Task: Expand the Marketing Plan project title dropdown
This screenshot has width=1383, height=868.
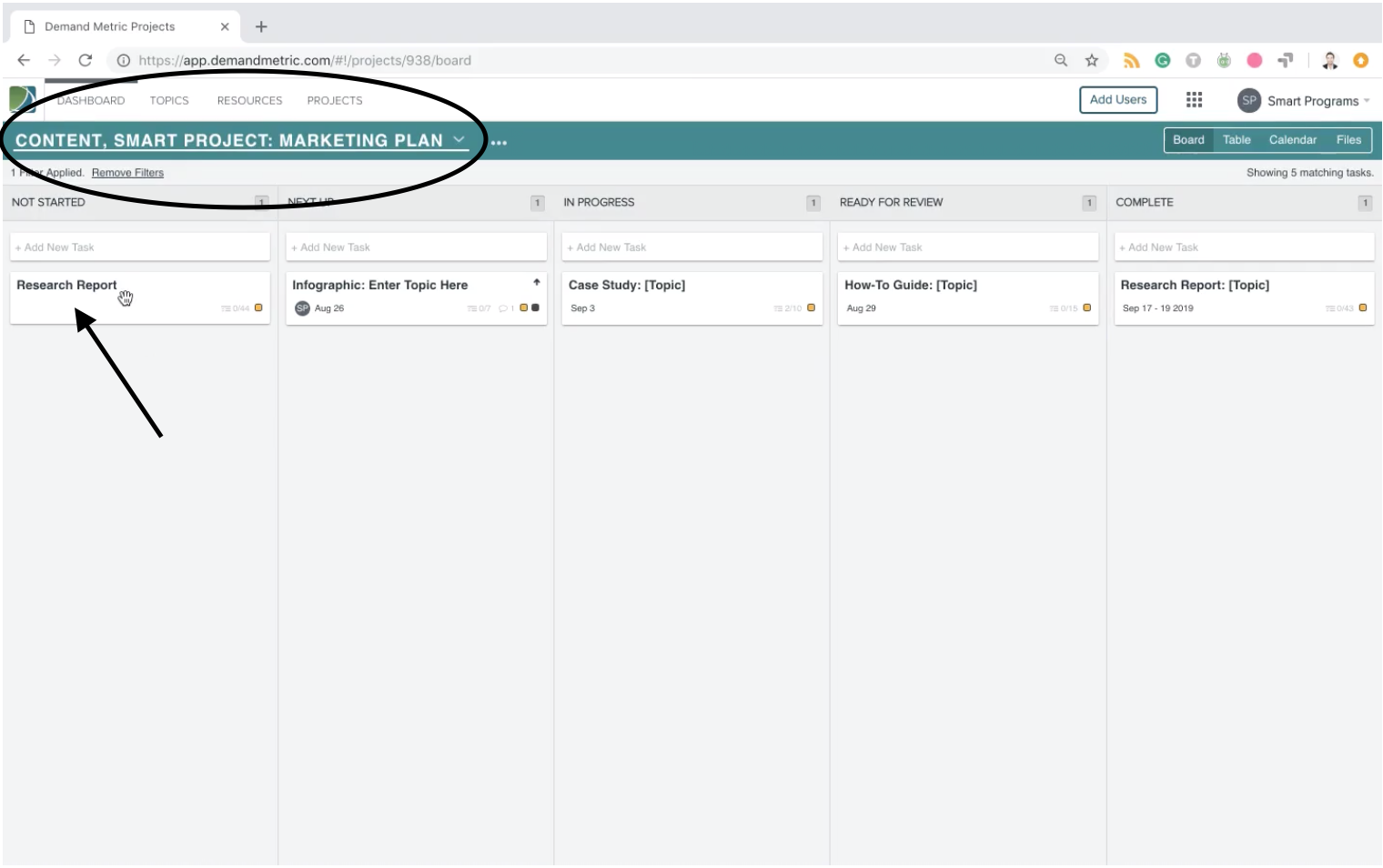Action: (x=459, y=139)
